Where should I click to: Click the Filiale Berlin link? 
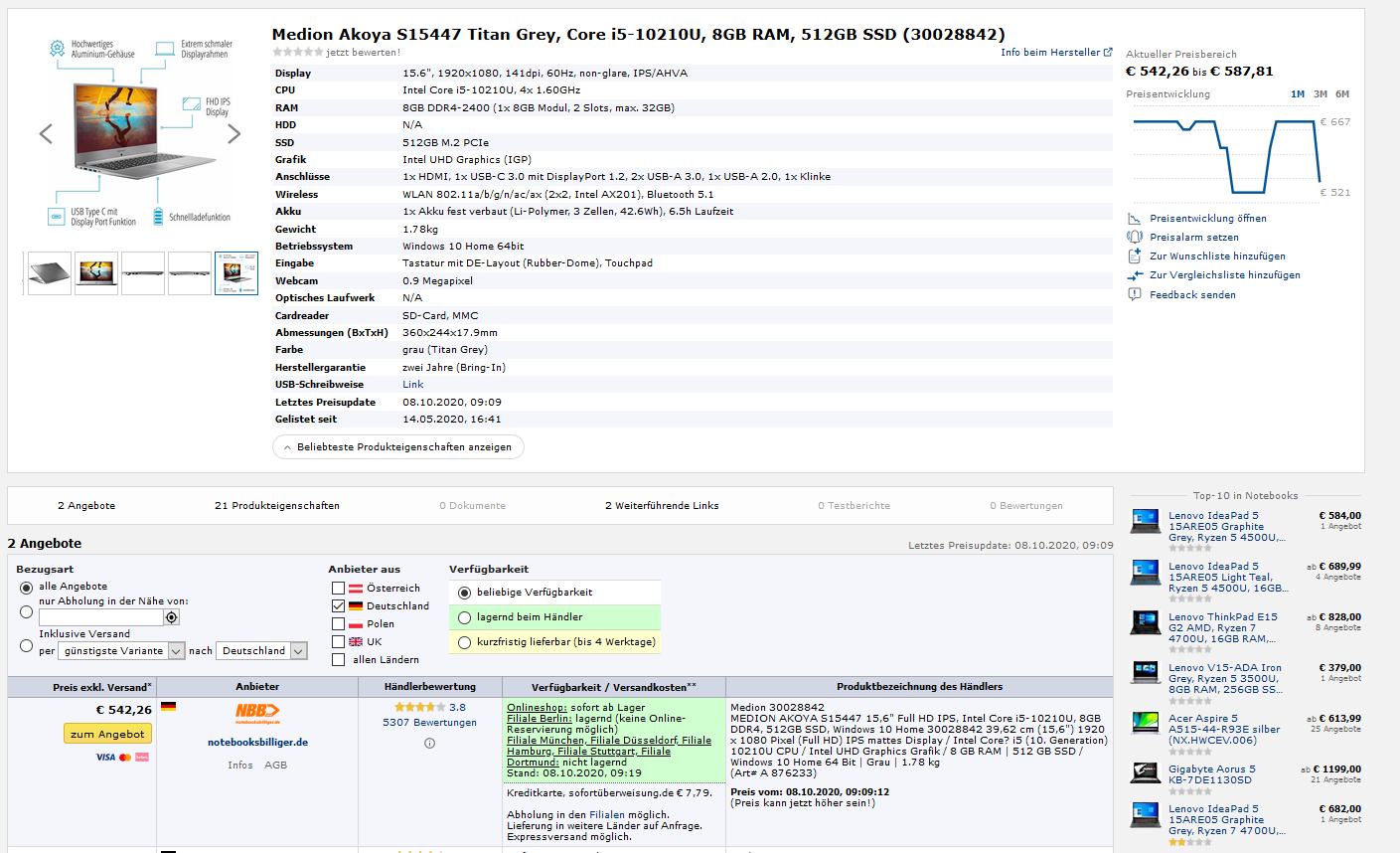[x=540, y=718]
